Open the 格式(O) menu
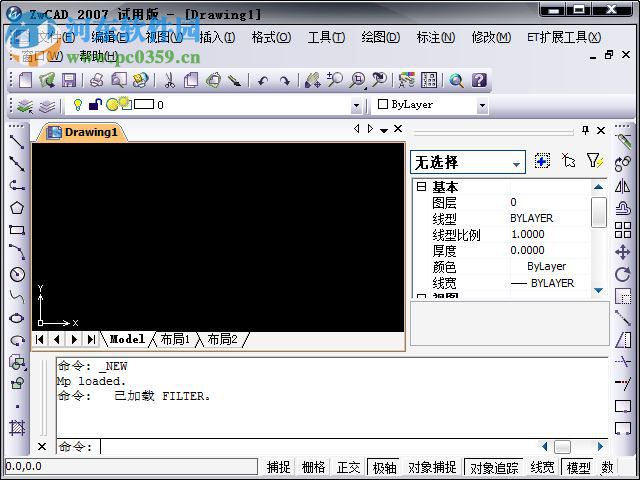Screen dimensions: 640x480 click(x=271, y=38)
